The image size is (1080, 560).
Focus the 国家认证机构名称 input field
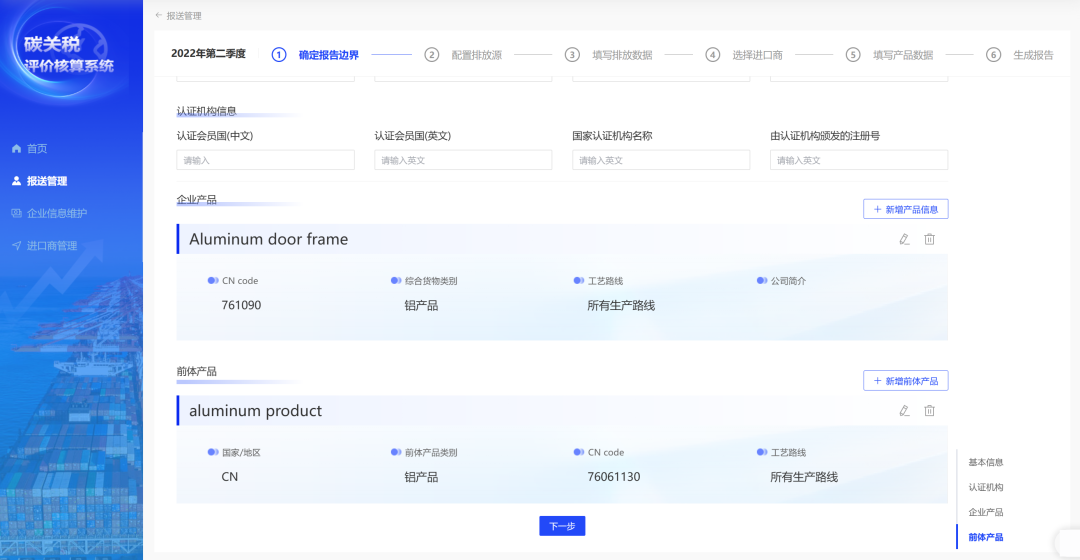661,160
